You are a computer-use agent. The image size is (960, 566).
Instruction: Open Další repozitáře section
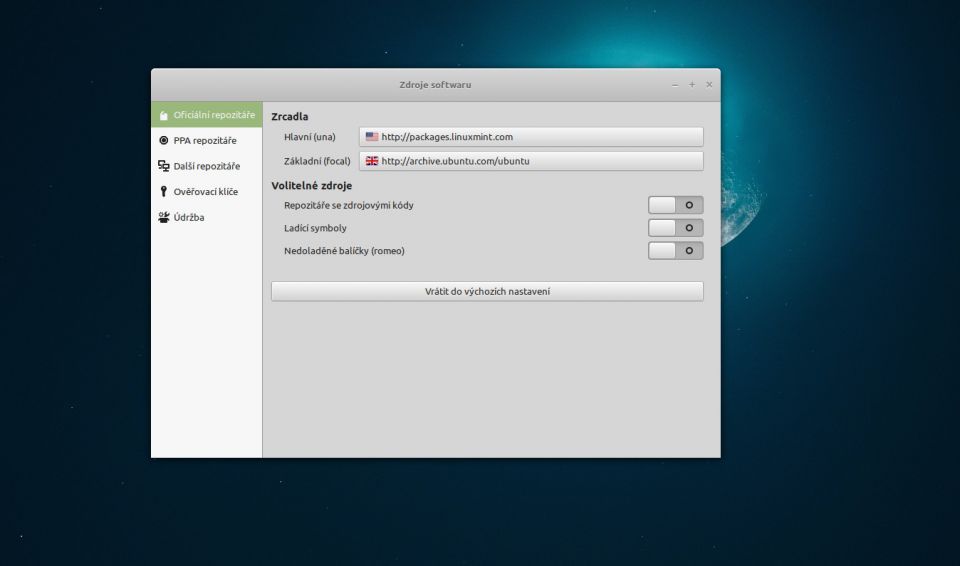207,166
